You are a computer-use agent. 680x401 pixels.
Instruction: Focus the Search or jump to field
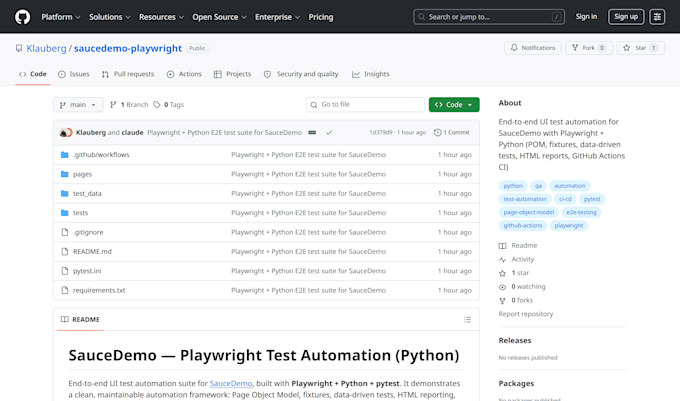tap(489, 17)
